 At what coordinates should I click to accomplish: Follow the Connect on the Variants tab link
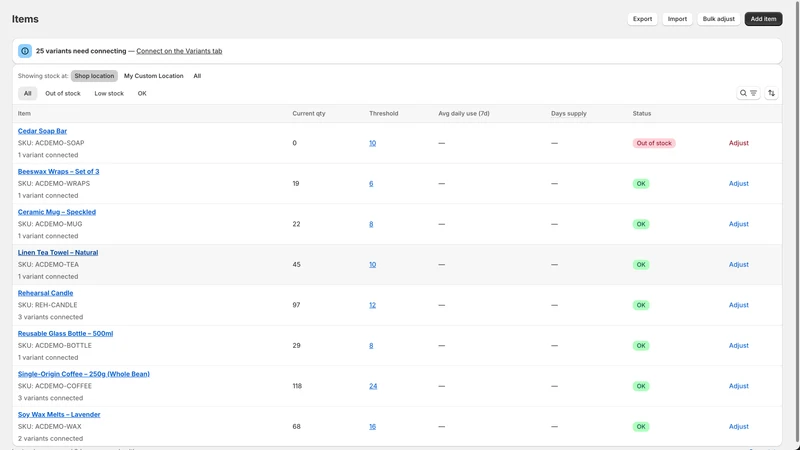pyautogui.click(x=179, y=51)
